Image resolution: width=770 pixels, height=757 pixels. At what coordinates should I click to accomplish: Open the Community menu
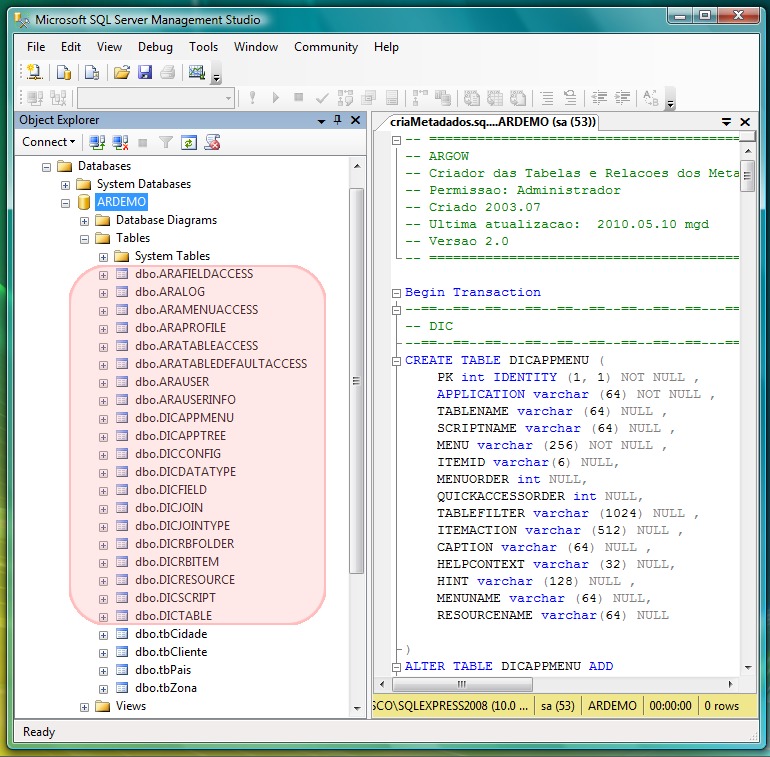[326, 47]
